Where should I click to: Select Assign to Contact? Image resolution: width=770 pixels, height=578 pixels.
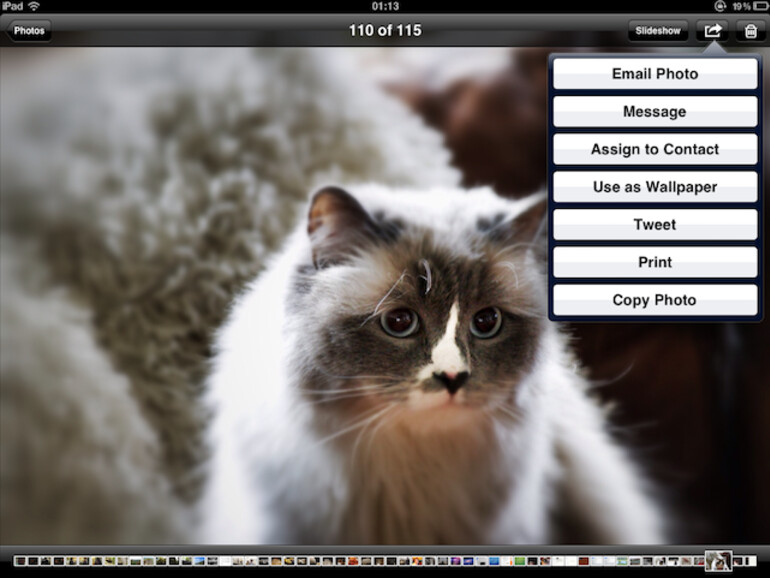click(655, 149)
